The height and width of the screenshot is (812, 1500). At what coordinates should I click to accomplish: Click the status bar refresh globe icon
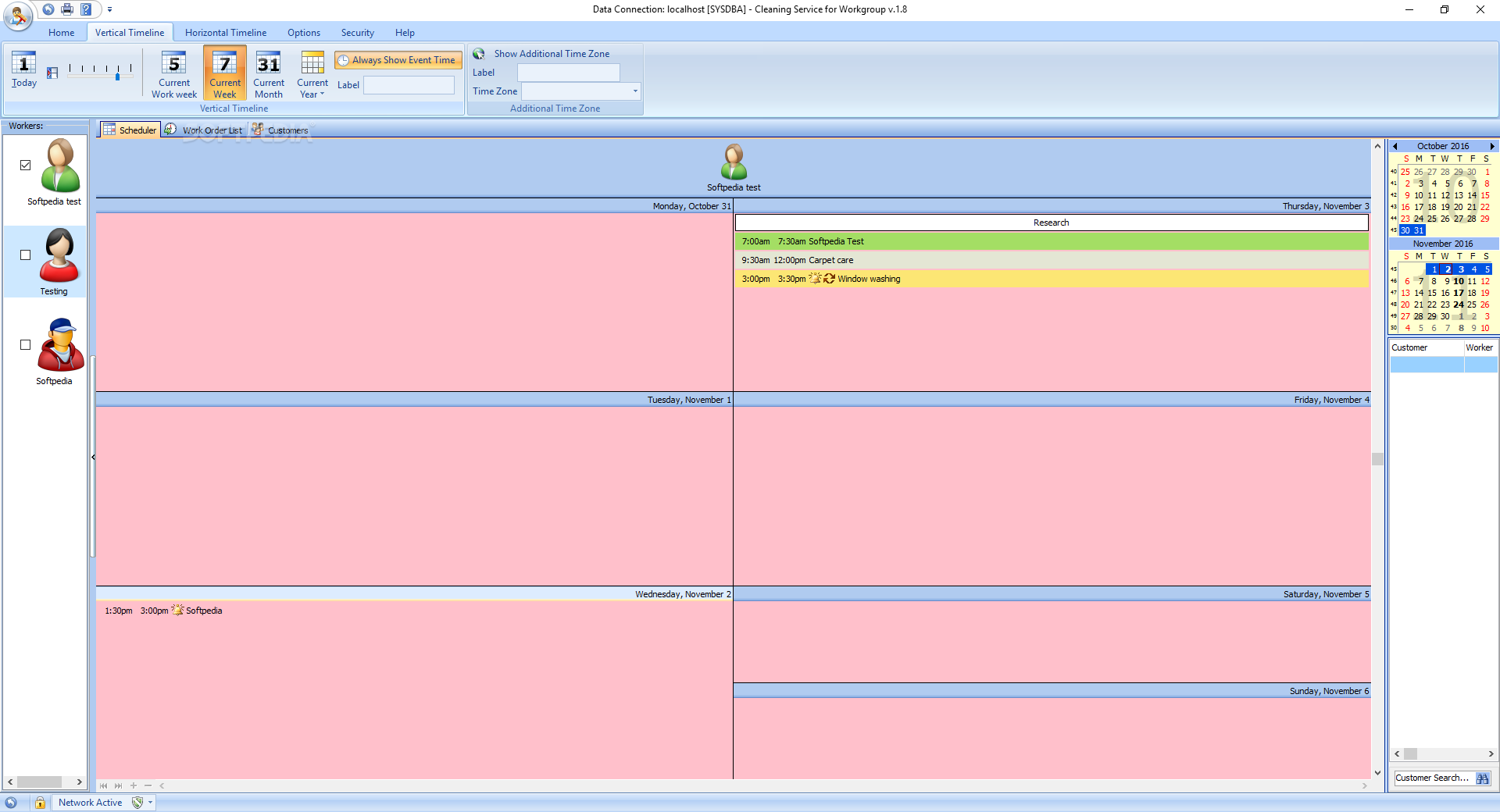(11, 803)
